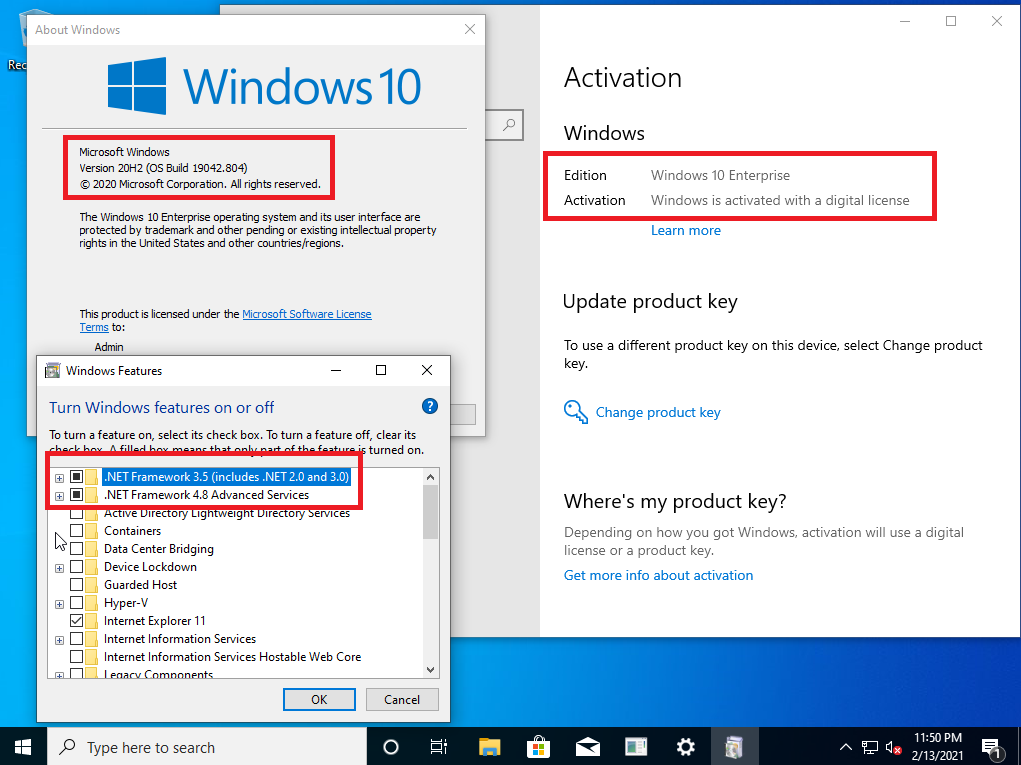Click Cancel in Windows Features
Image resolution: width=1021 pixels, height=765 pixels.
point(402,699)
